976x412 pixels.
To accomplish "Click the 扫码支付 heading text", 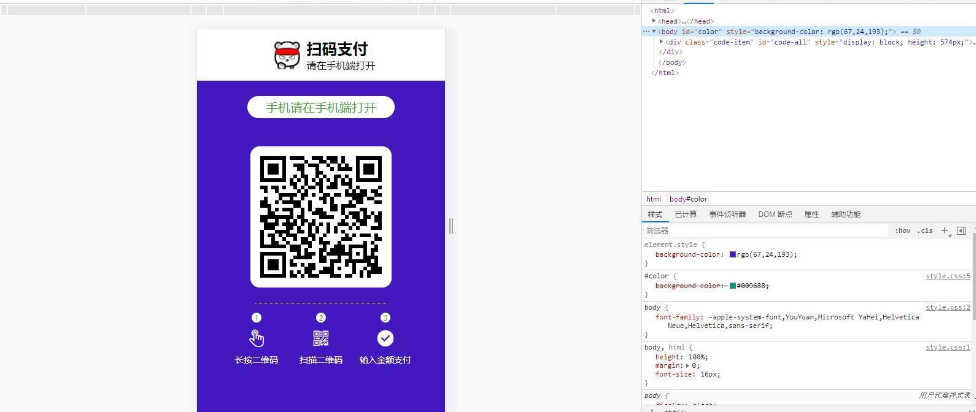I will (x=337, y=49).
